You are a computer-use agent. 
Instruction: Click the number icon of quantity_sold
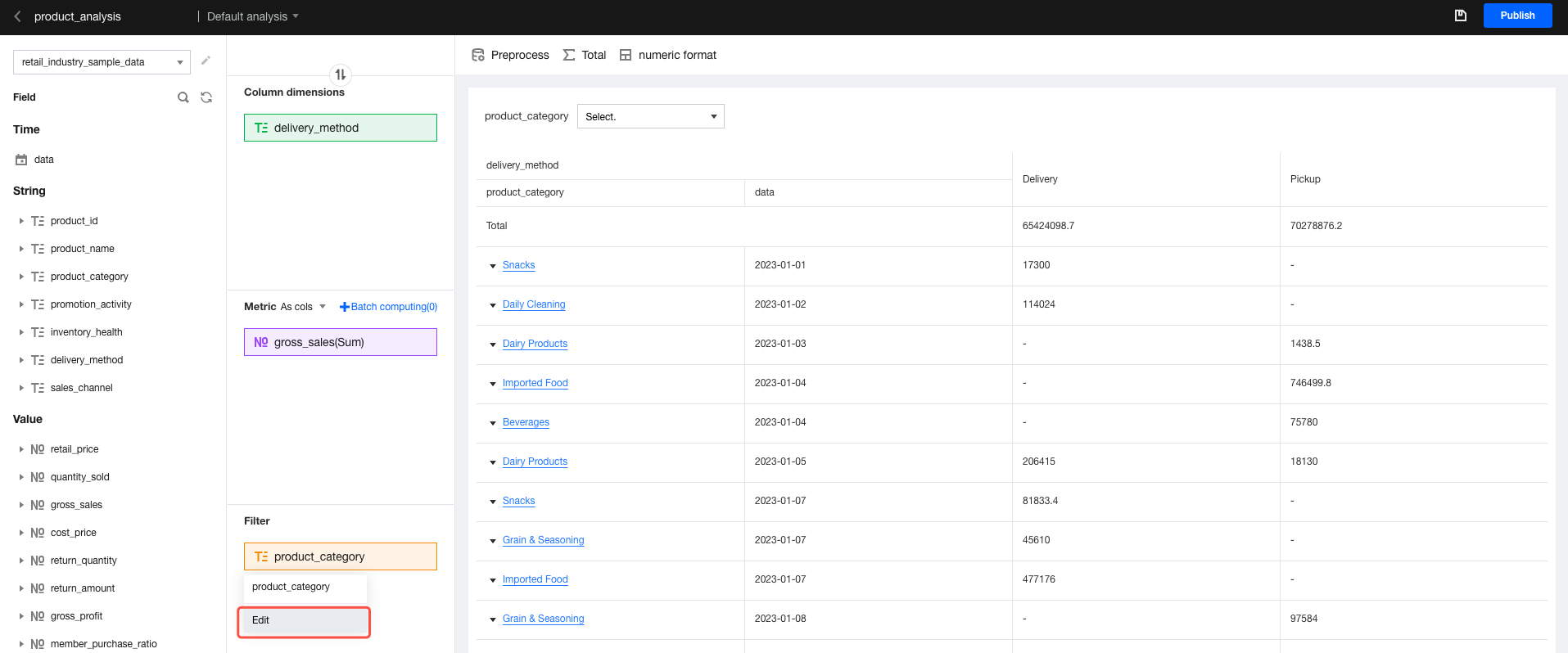(x=38, y=477)
